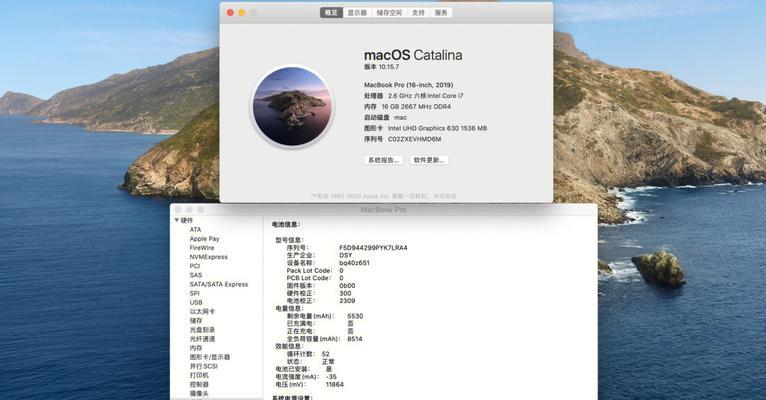766x400 pixels.
Task: Click remaining charge value 5530
Action: coord(355,316)
